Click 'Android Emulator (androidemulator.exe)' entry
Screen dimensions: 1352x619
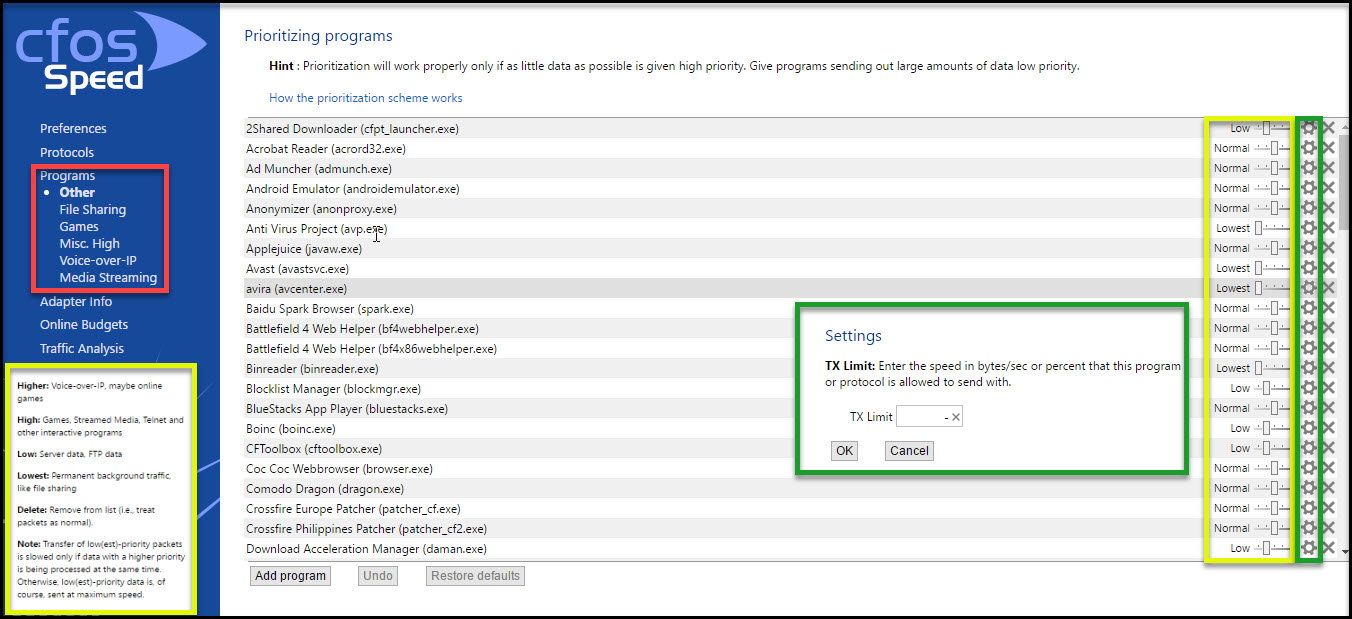point(352,188)
